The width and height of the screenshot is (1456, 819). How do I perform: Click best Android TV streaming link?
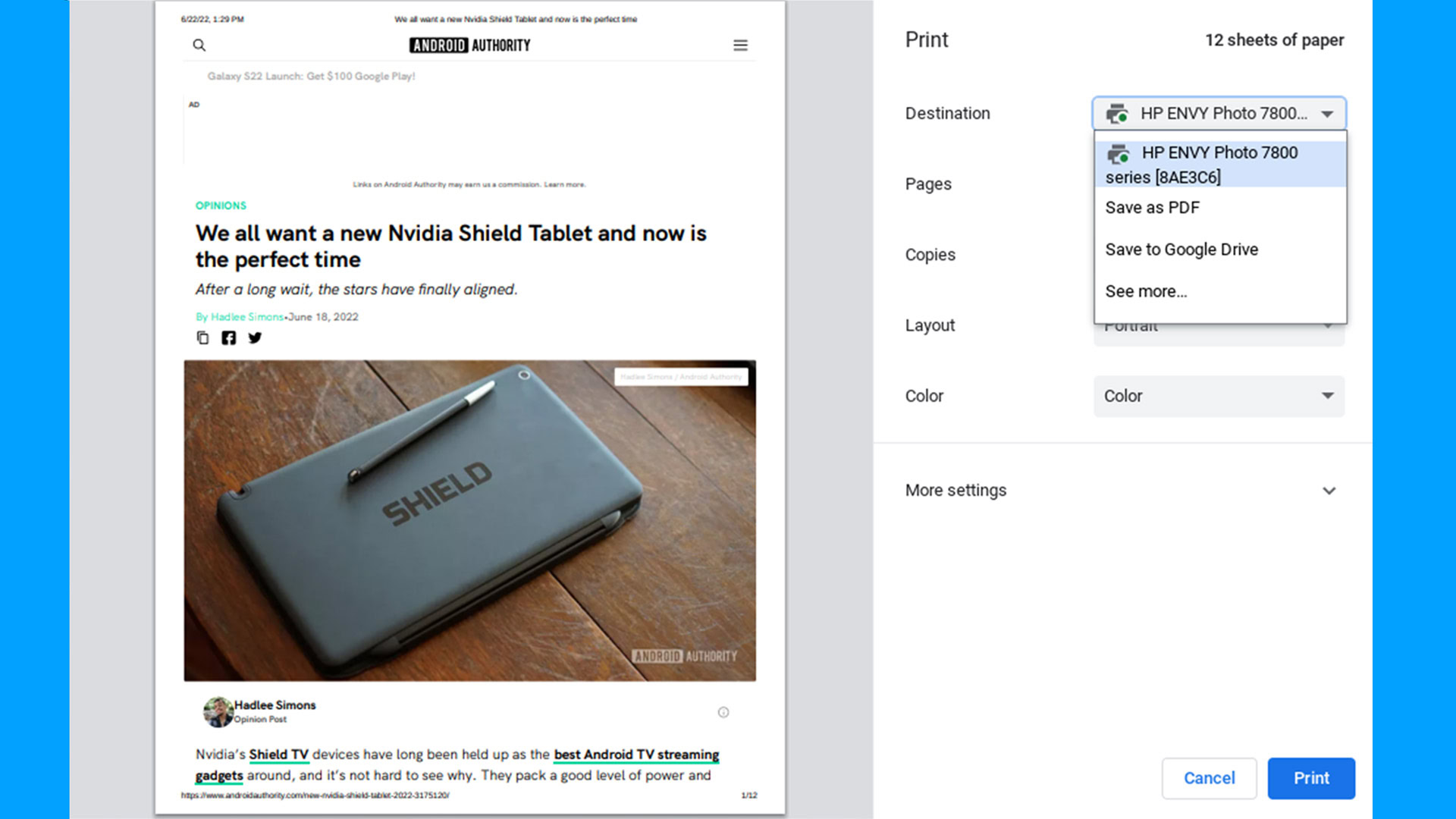point(636,755)
